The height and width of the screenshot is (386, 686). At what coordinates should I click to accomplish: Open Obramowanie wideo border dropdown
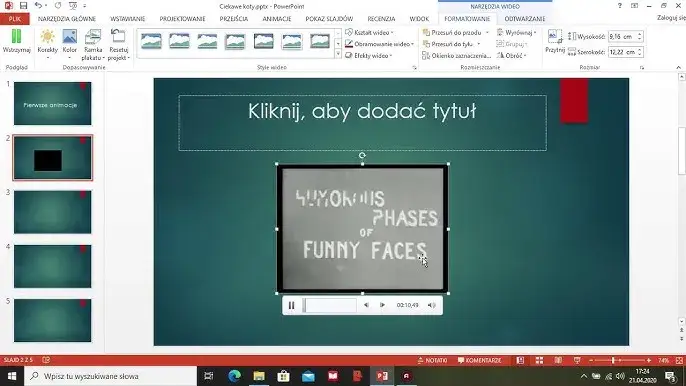(x=379, y=44)
